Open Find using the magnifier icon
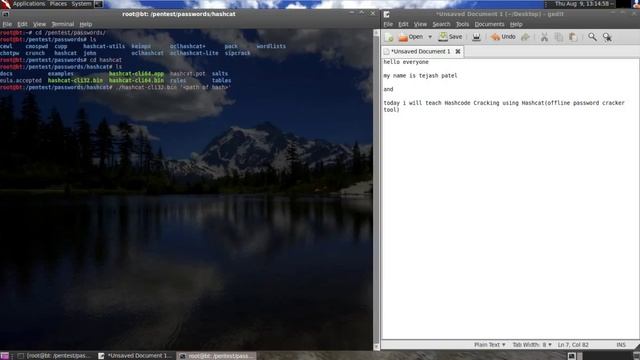The width and height of the screenshot is (640, 360). tap(592, 37)
